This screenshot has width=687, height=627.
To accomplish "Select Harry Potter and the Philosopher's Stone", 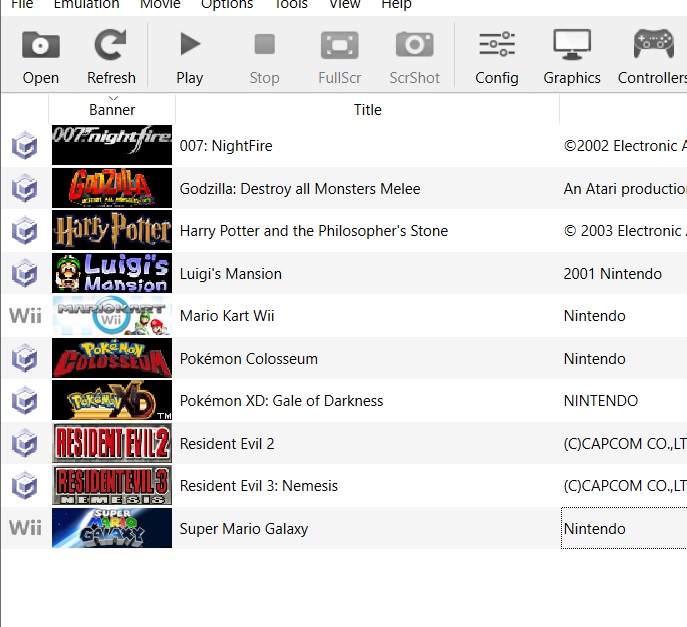I will [x=314, y=230].
